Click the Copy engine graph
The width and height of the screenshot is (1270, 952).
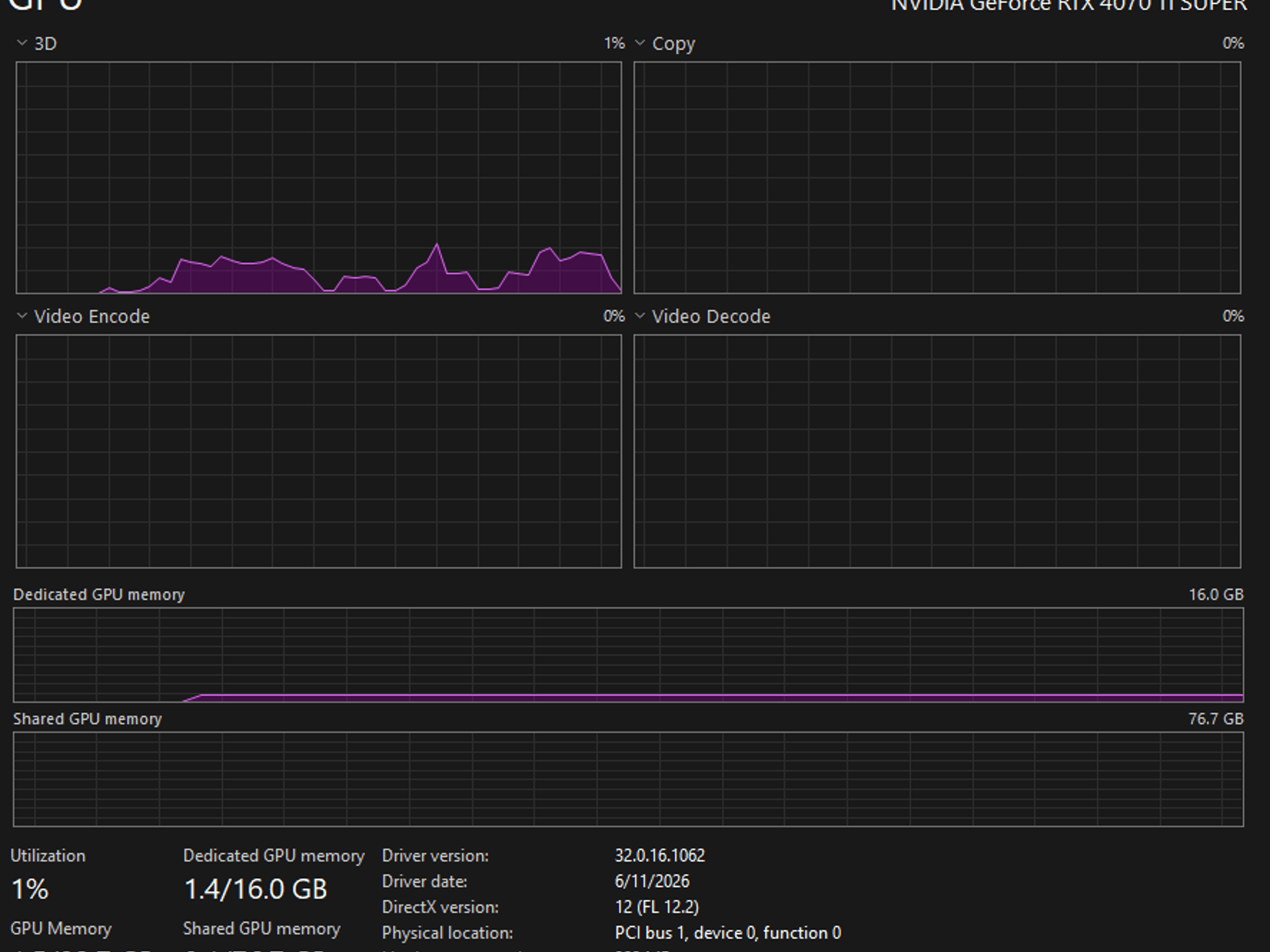tap(937, 177)
